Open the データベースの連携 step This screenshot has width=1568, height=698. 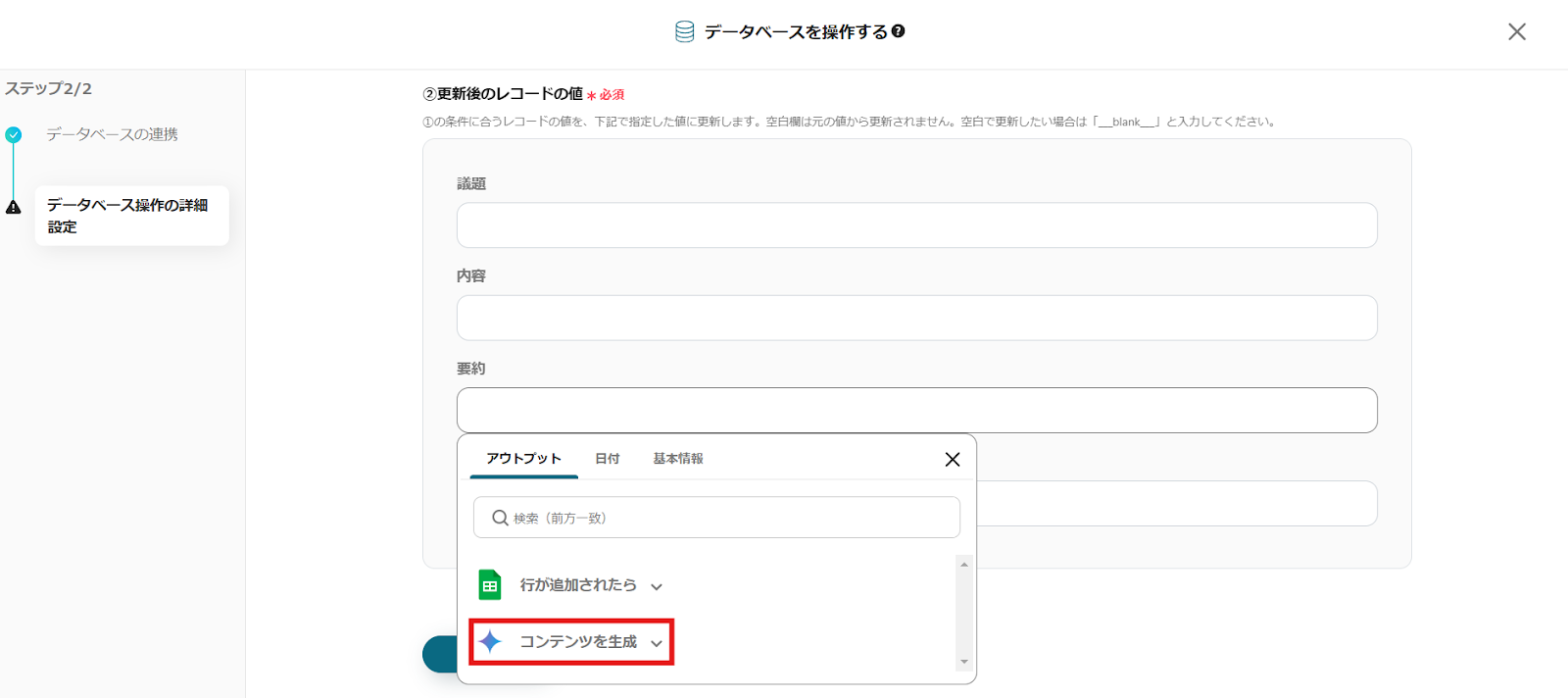tap(112, 134)
